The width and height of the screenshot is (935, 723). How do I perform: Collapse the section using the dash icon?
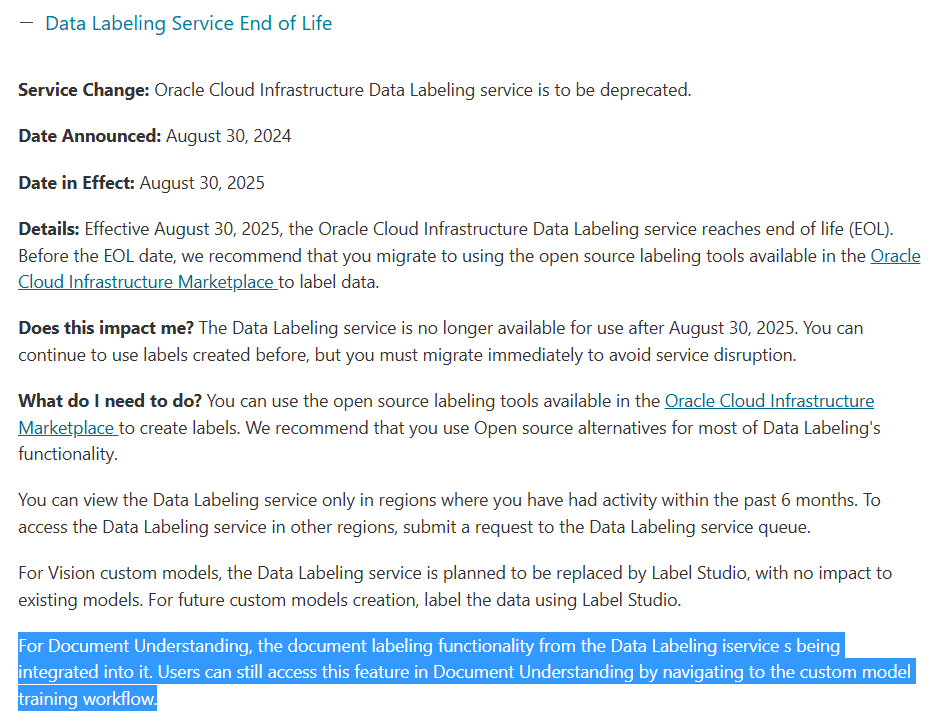(x=26, y=23)
